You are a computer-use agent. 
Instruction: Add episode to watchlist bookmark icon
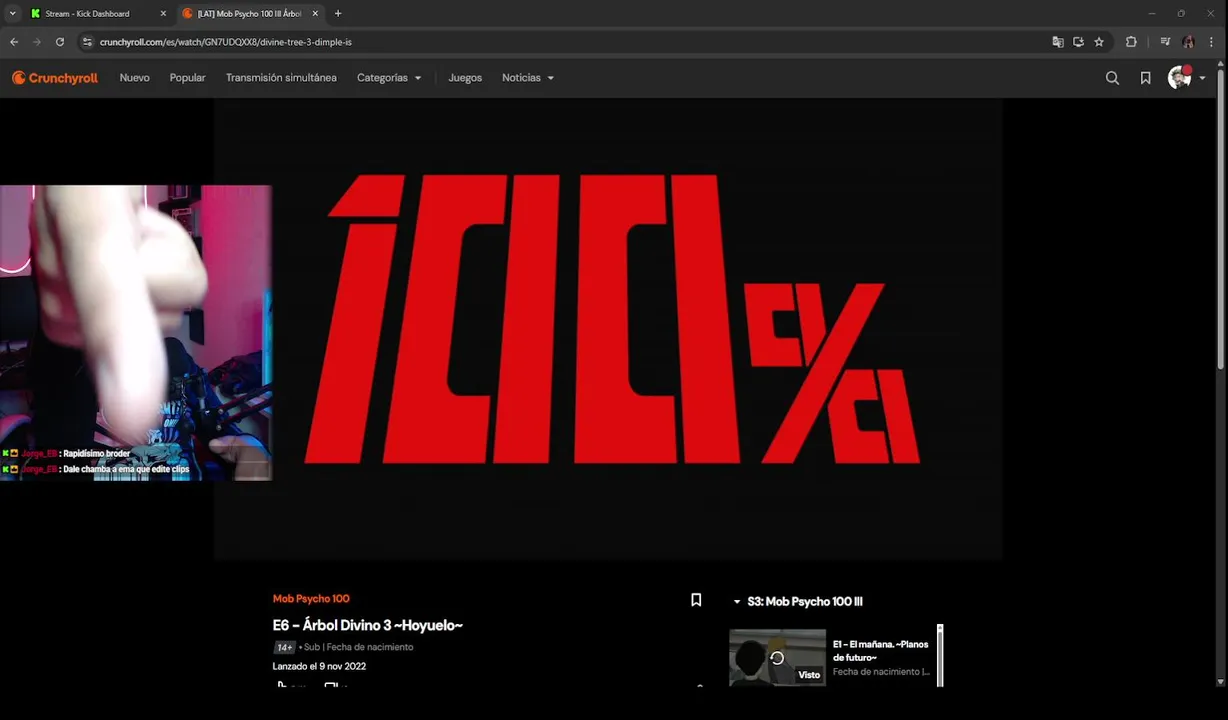(x=696, y=600)
